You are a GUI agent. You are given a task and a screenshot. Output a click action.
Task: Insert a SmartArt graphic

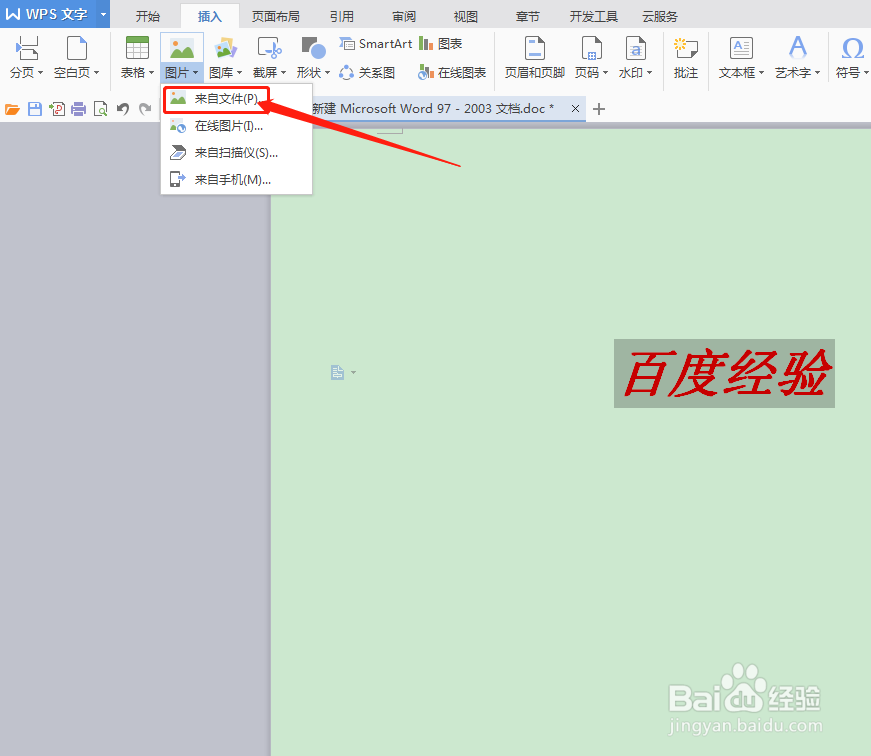[376, 43]
